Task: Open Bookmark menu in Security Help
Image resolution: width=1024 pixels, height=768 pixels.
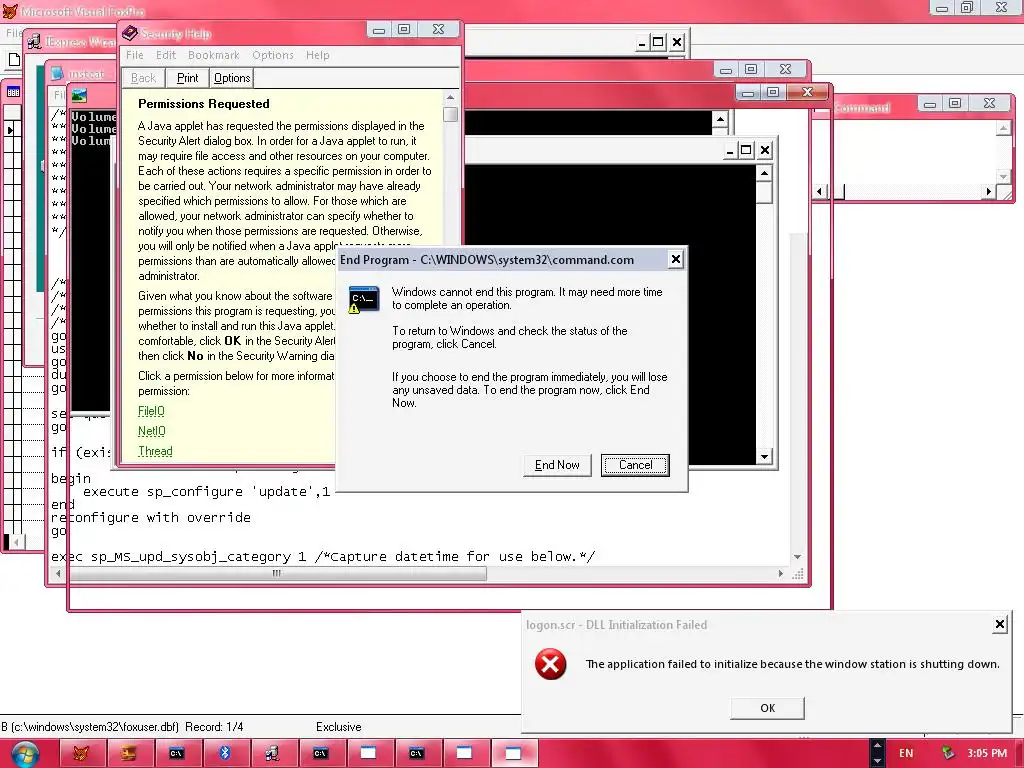Action: [x=214, y=55]
